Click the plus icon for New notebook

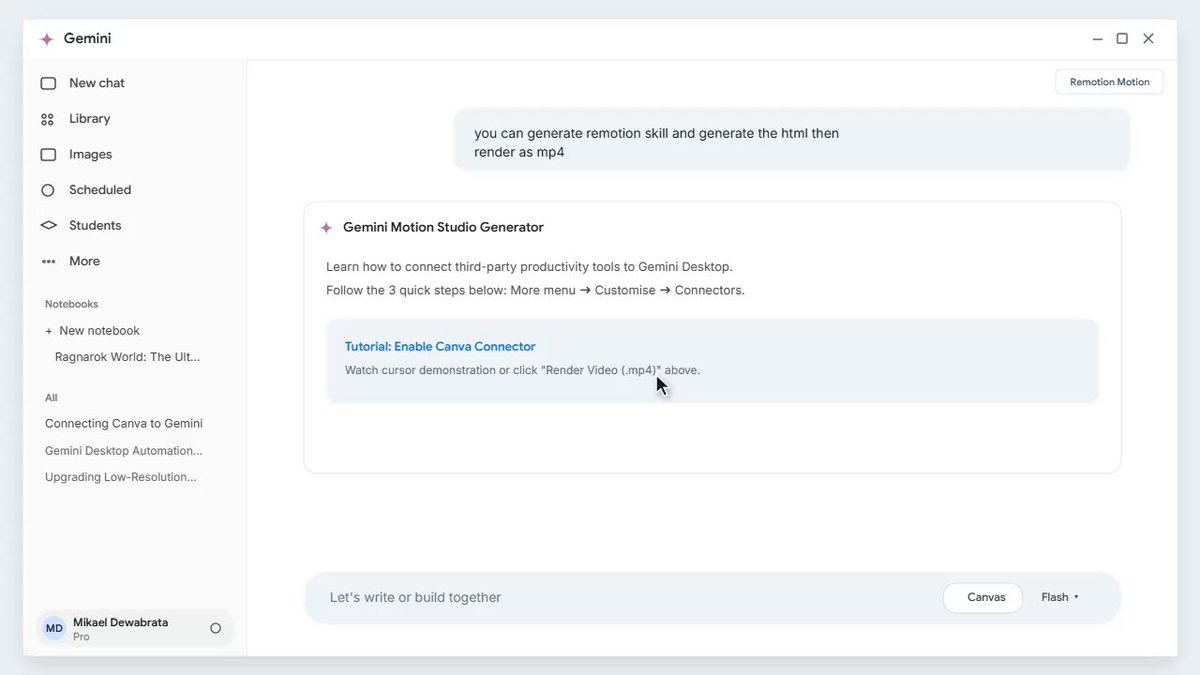pos(48,331)
